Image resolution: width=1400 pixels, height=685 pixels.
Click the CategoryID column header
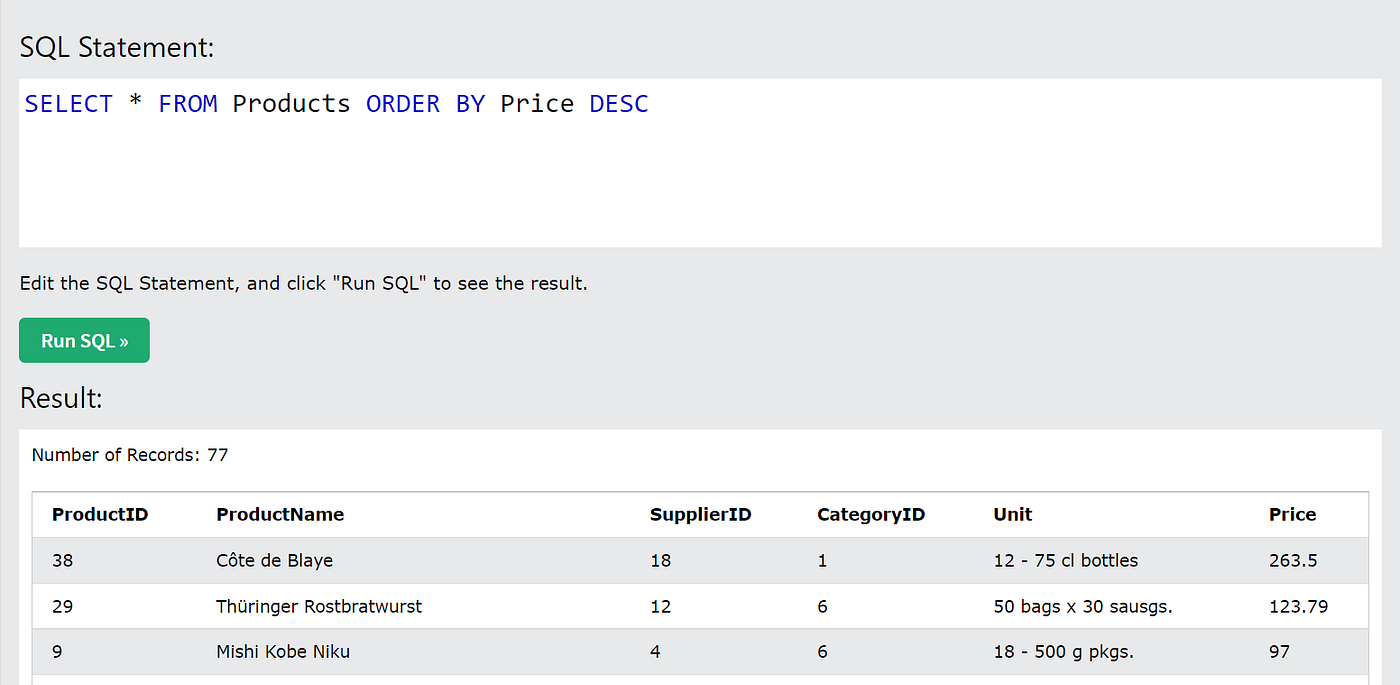[870, 514]
